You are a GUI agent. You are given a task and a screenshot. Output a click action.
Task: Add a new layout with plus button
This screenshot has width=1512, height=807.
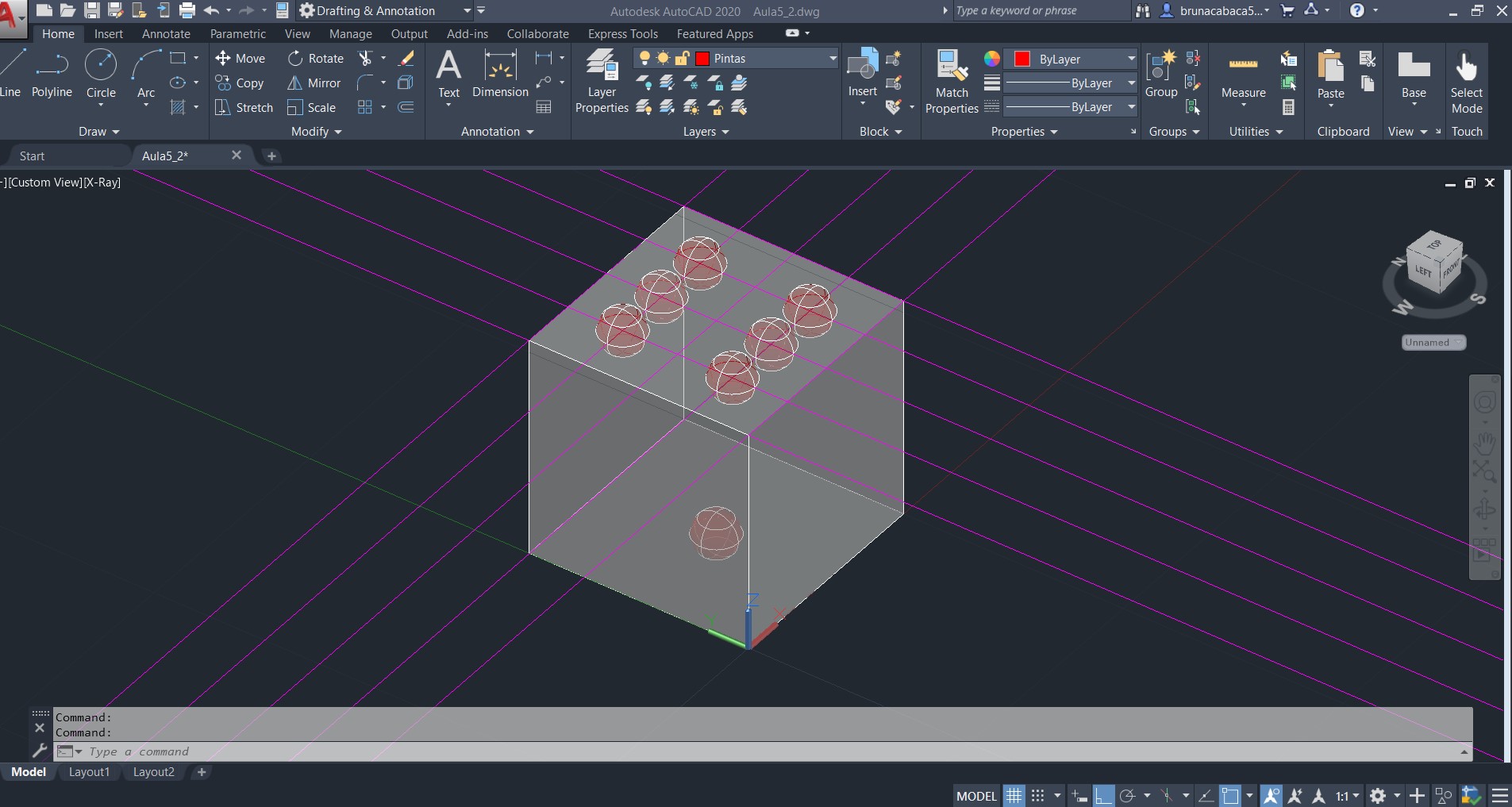coord(202,771)
